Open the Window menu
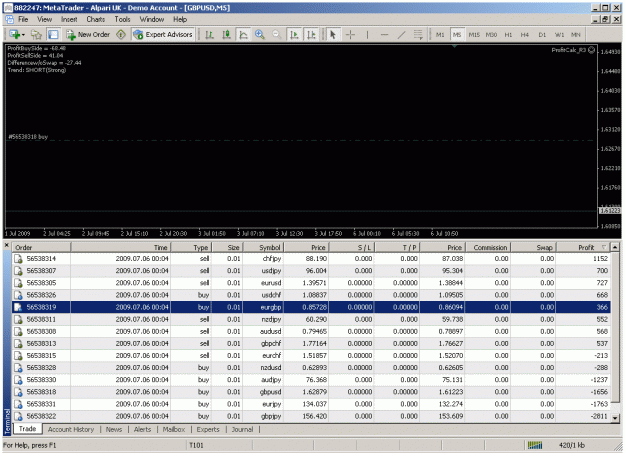The image size is (625, 453). [151, 19]
